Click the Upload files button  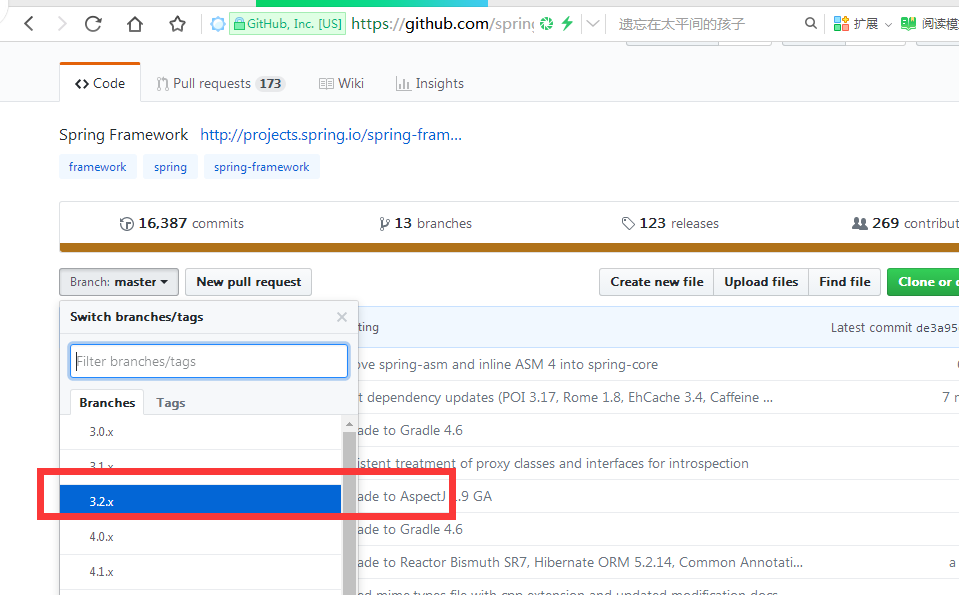pyautogui.click(x=761, y=282)
